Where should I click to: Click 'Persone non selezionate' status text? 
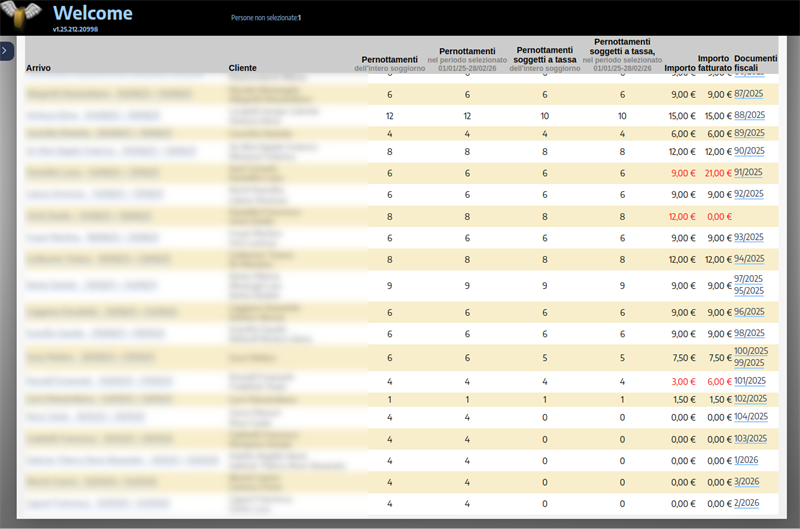click(x=265, y=18)
